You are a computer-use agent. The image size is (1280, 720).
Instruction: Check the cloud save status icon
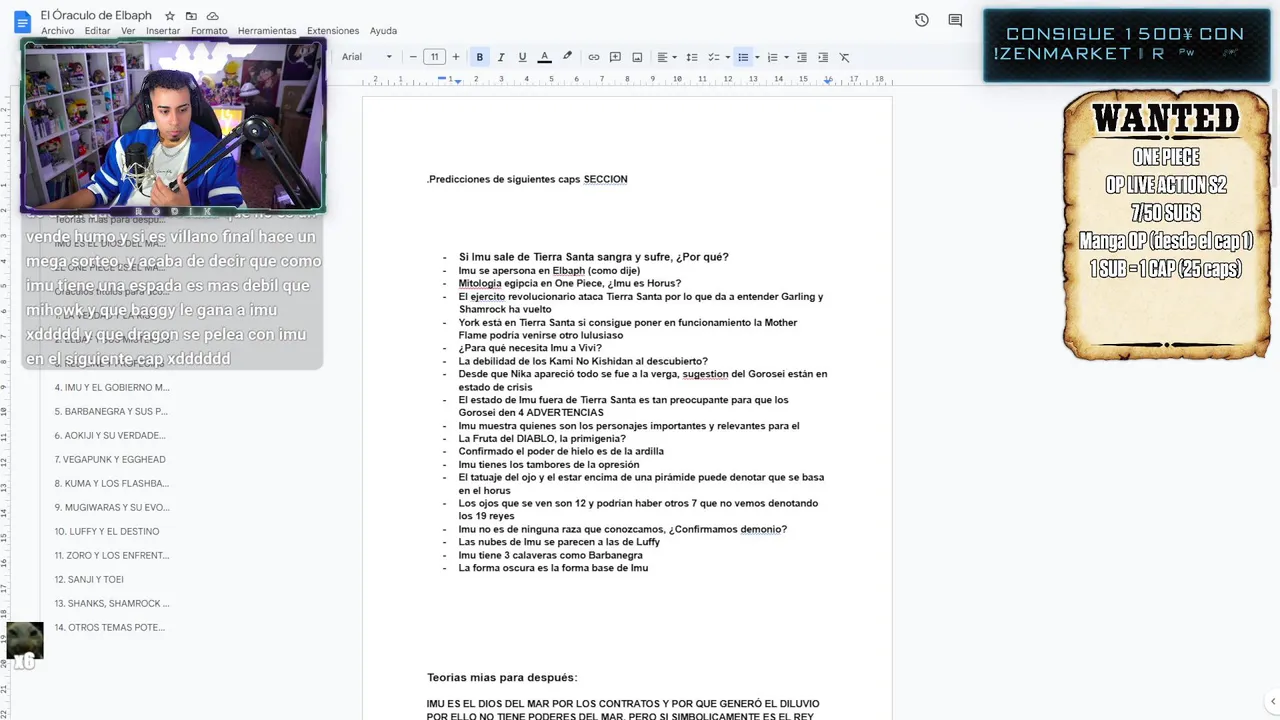coord(213,16)
